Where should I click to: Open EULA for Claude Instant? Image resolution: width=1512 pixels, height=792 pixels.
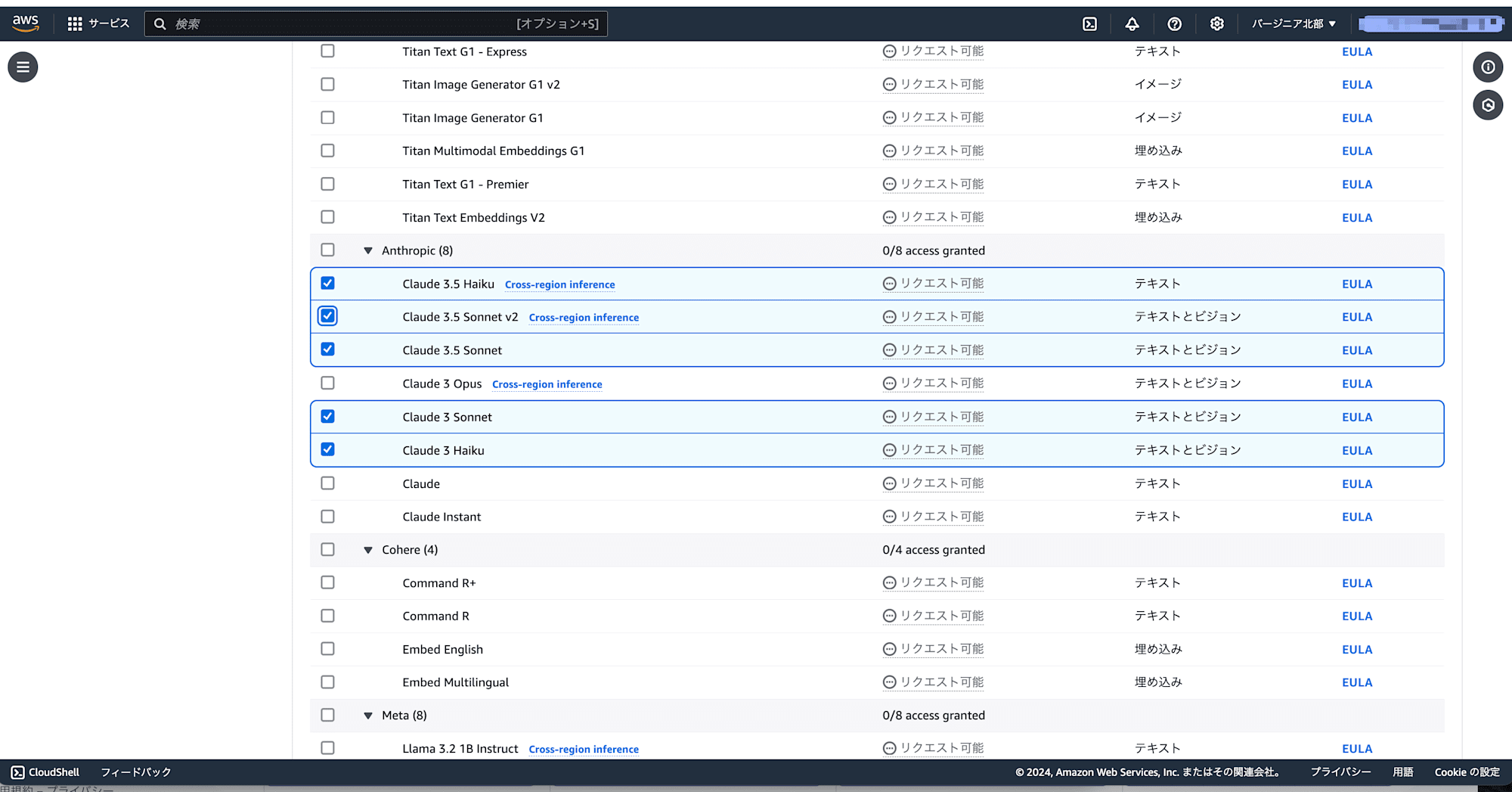pos(1357,517)
